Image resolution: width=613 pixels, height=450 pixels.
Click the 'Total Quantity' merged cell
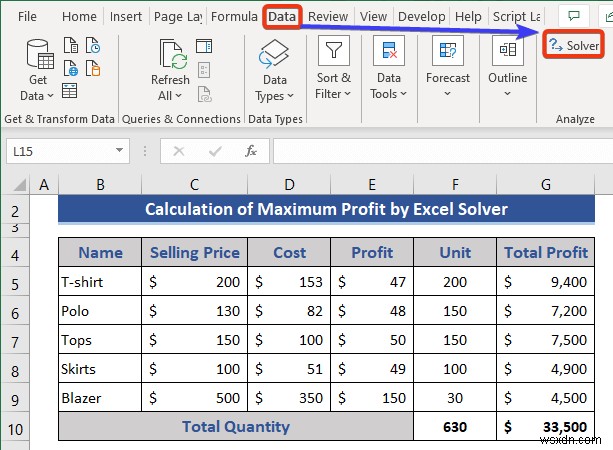[236, 427]
